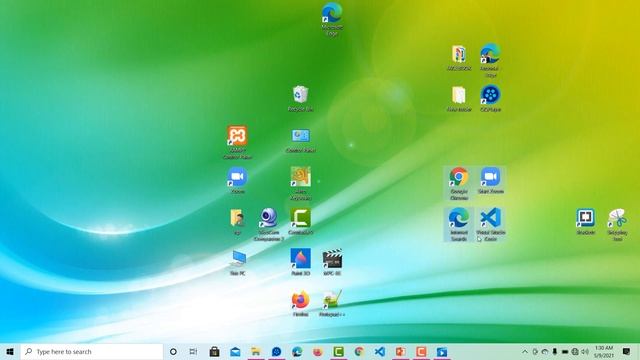Switch to Chrome in the taskbar

[359, 351]
